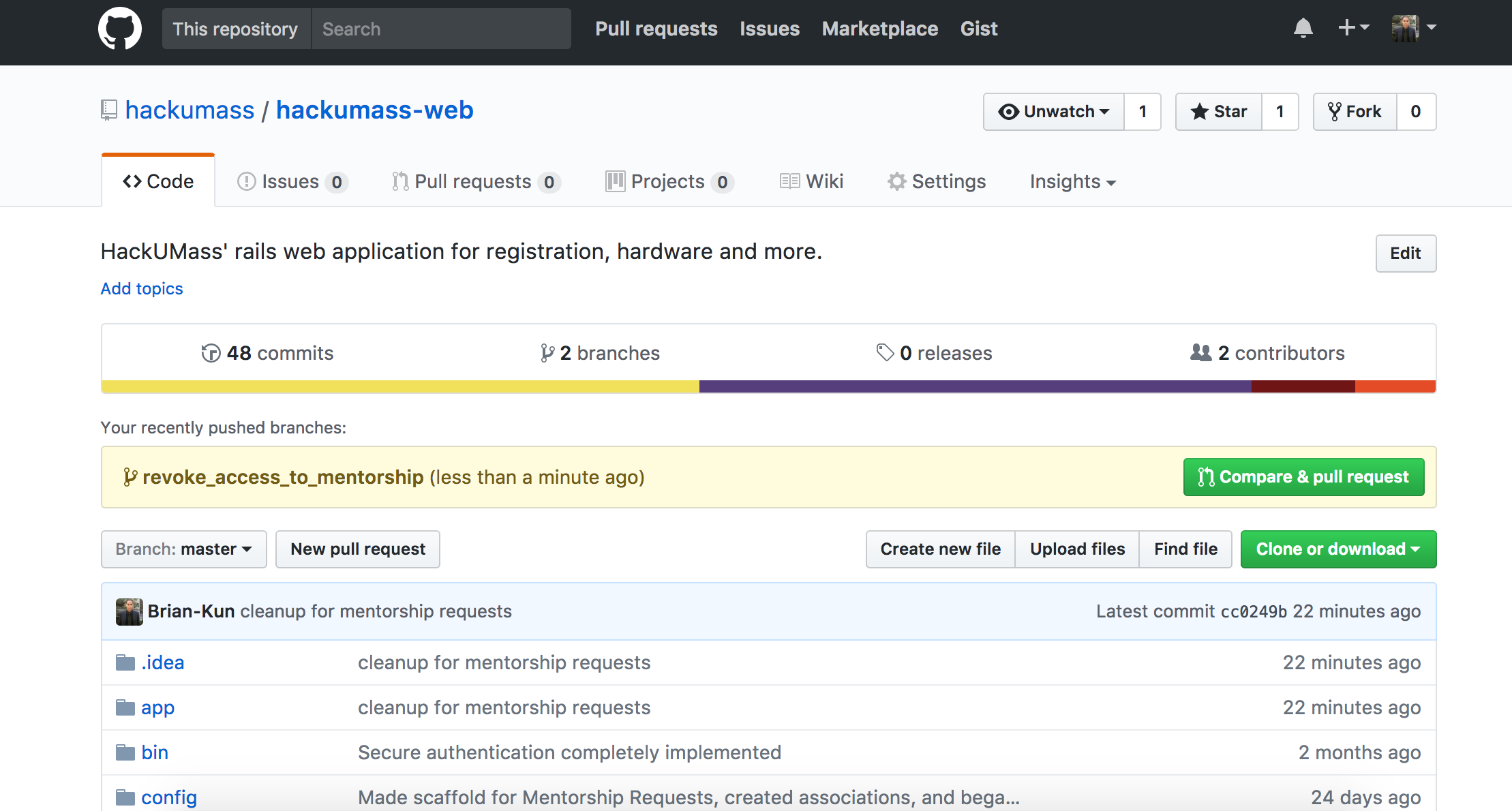Screen dimensions: 1512x811
Task: Expand the Branch: master selector
Action: [x=183, y=549]
